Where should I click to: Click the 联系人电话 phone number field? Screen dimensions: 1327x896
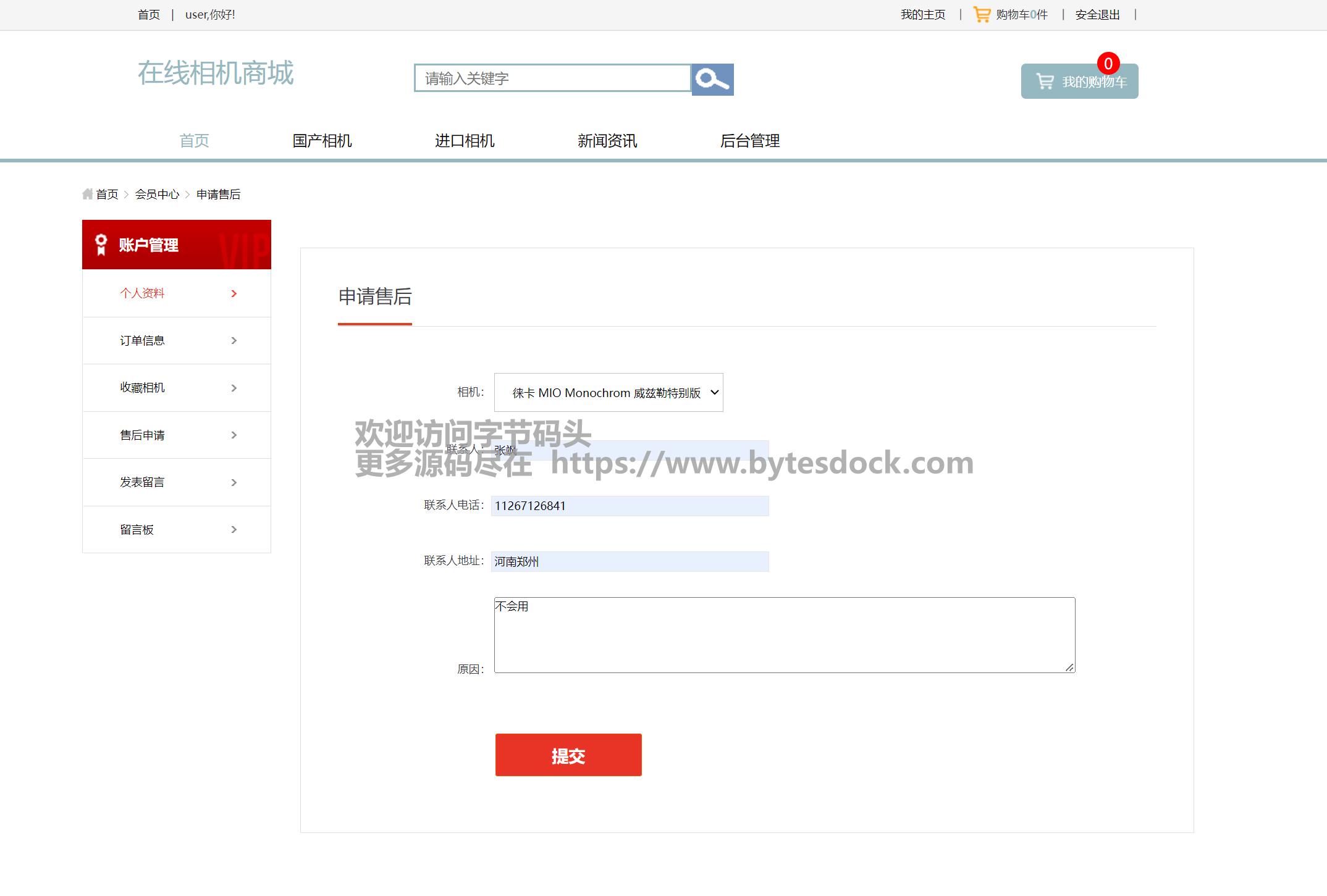click(630, 506)
